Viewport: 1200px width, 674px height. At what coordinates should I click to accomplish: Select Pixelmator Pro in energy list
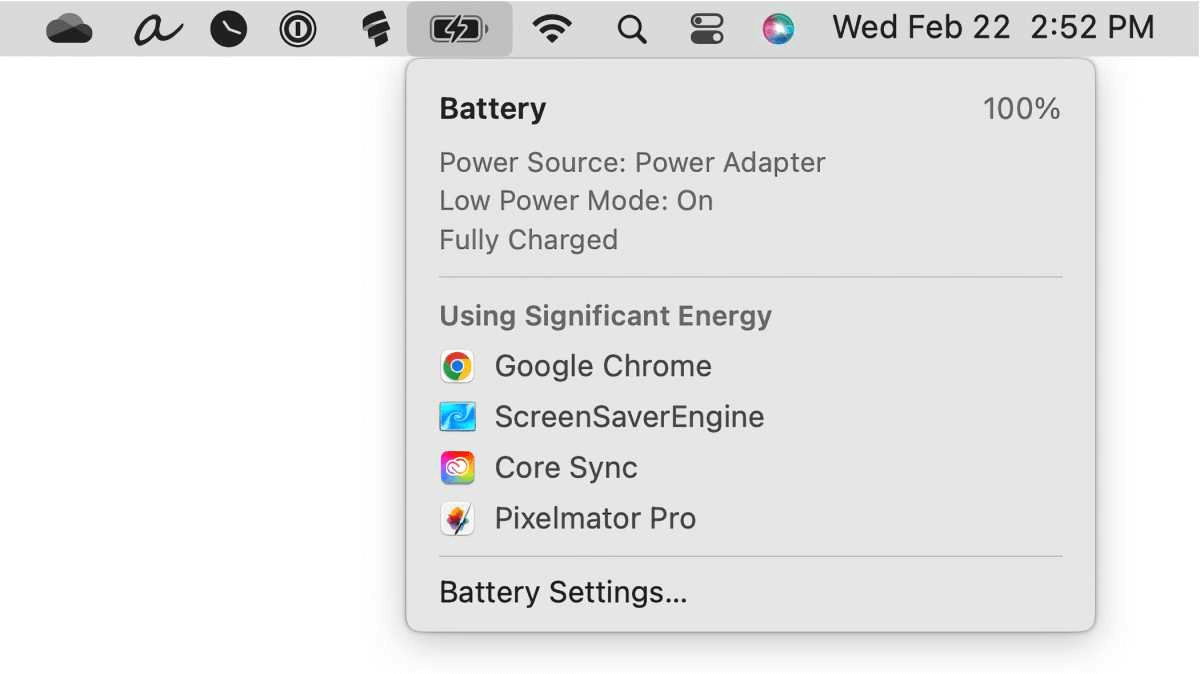595,519
